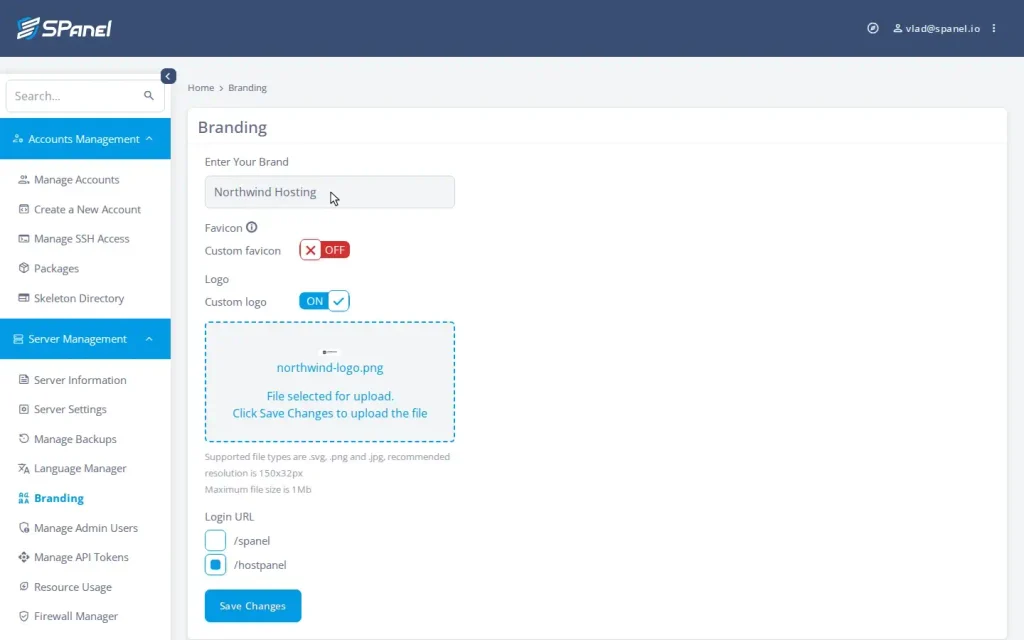
Task: Click the Save Changes button
Action: point(253,606)
